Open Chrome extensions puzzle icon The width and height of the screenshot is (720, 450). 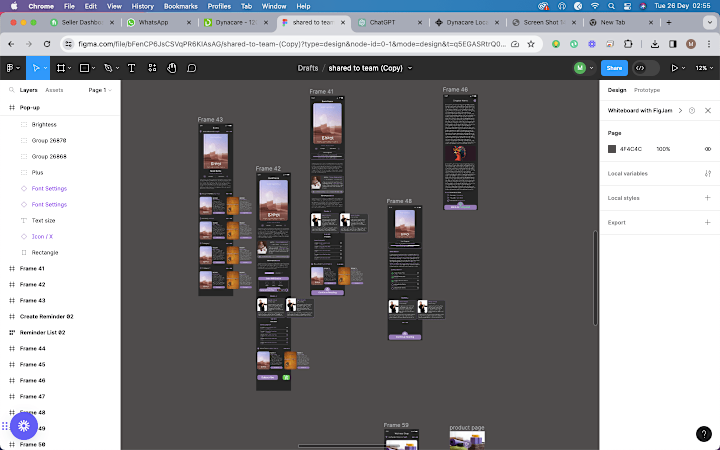[x=628, y=44]
